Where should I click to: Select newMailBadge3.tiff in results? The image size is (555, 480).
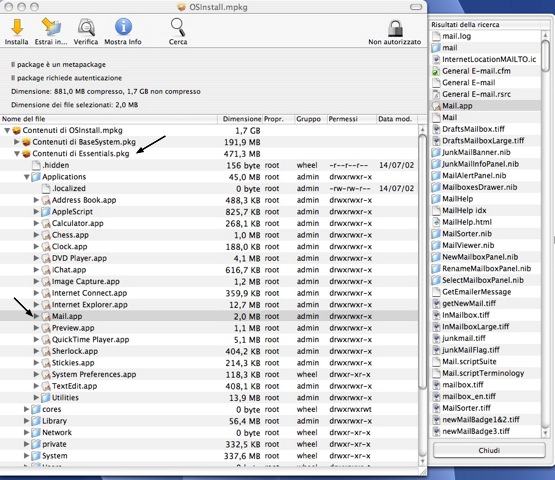point(485,431)
